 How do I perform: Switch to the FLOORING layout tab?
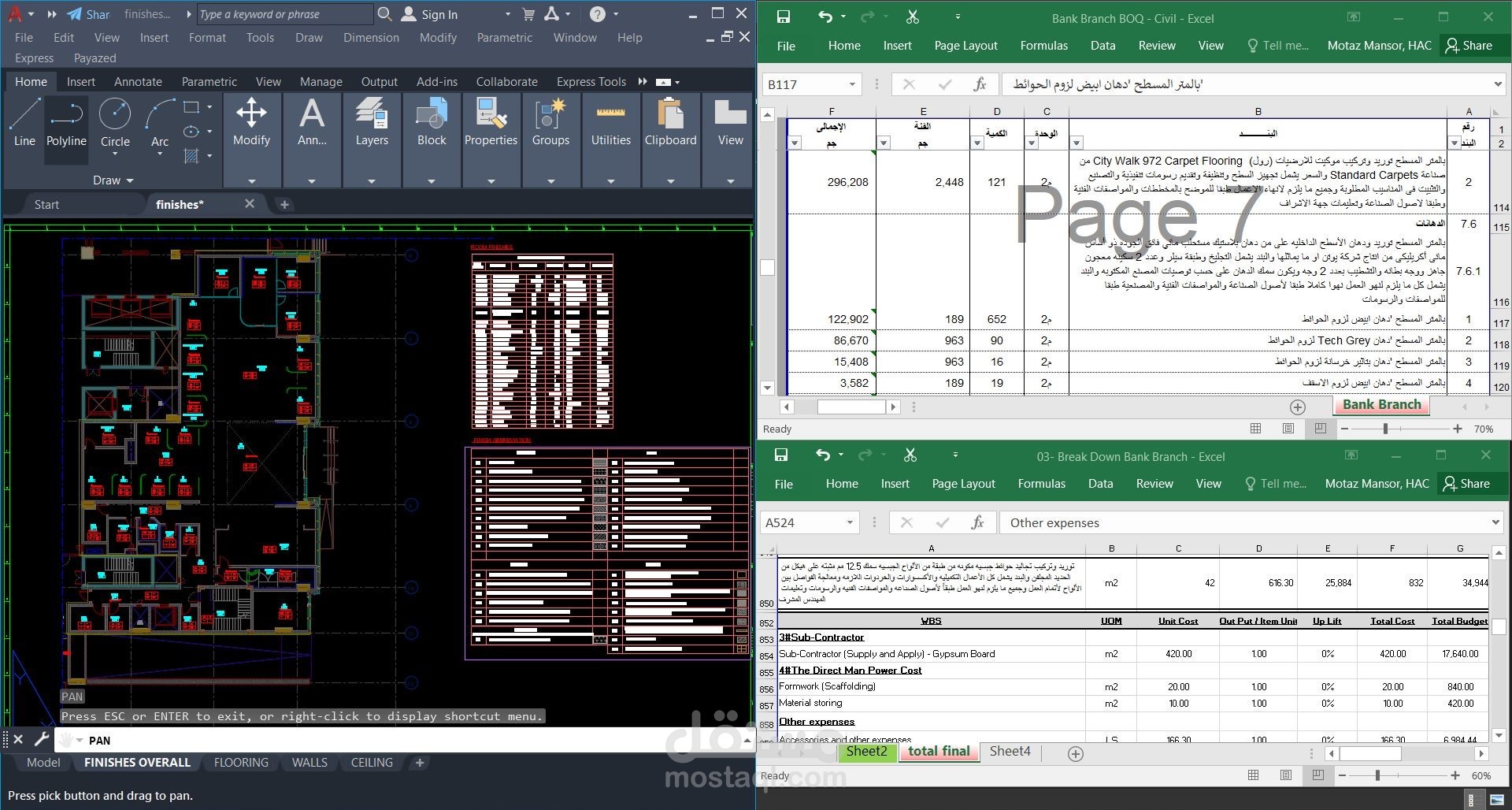[241, 763]
